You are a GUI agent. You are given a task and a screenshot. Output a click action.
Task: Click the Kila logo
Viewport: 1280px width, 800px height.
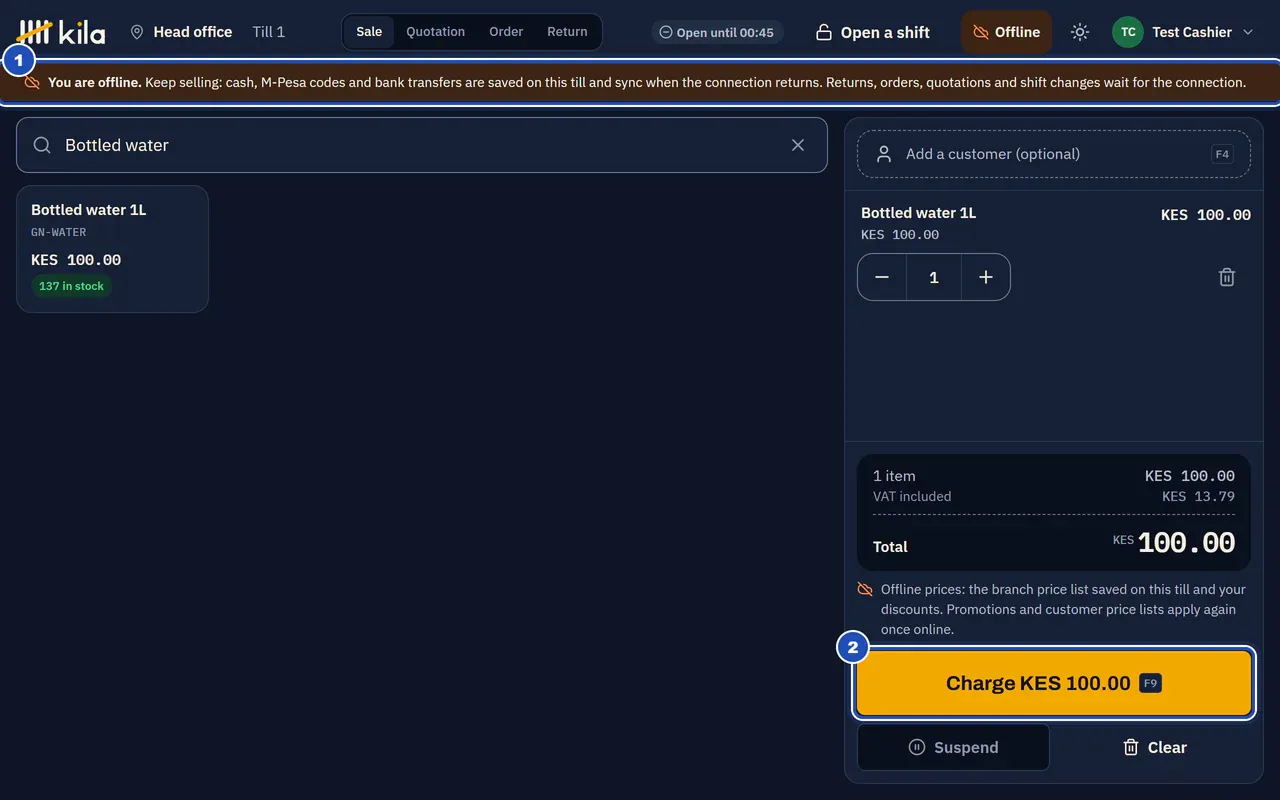point(62,32)
